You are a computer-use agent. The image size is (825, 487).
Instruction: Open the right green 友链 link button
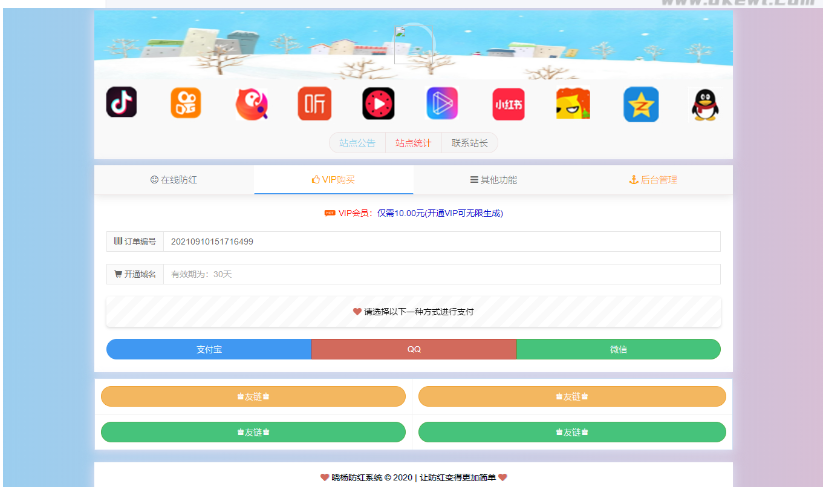572,432
